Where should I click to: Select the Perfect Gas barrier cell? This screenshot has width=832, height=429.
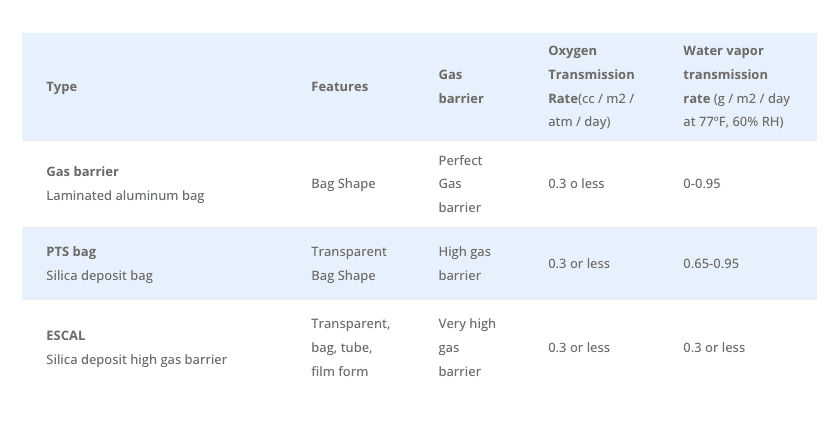pyautogui.click(x=461, y=184)
